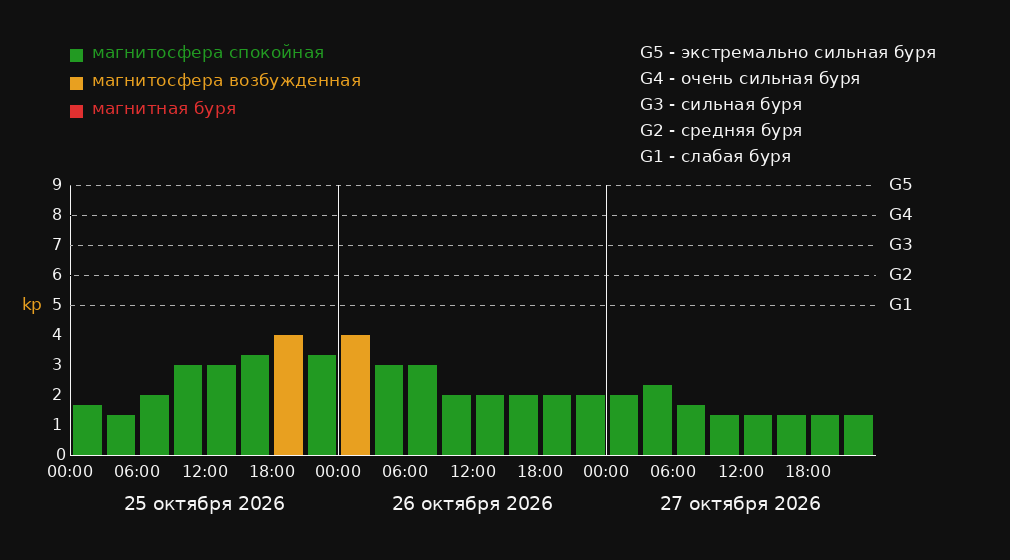This screenshot has width=1010, height=560.
Task: Click the 00:00 tick label starting 26 октября
Action: tap(338, 472)
